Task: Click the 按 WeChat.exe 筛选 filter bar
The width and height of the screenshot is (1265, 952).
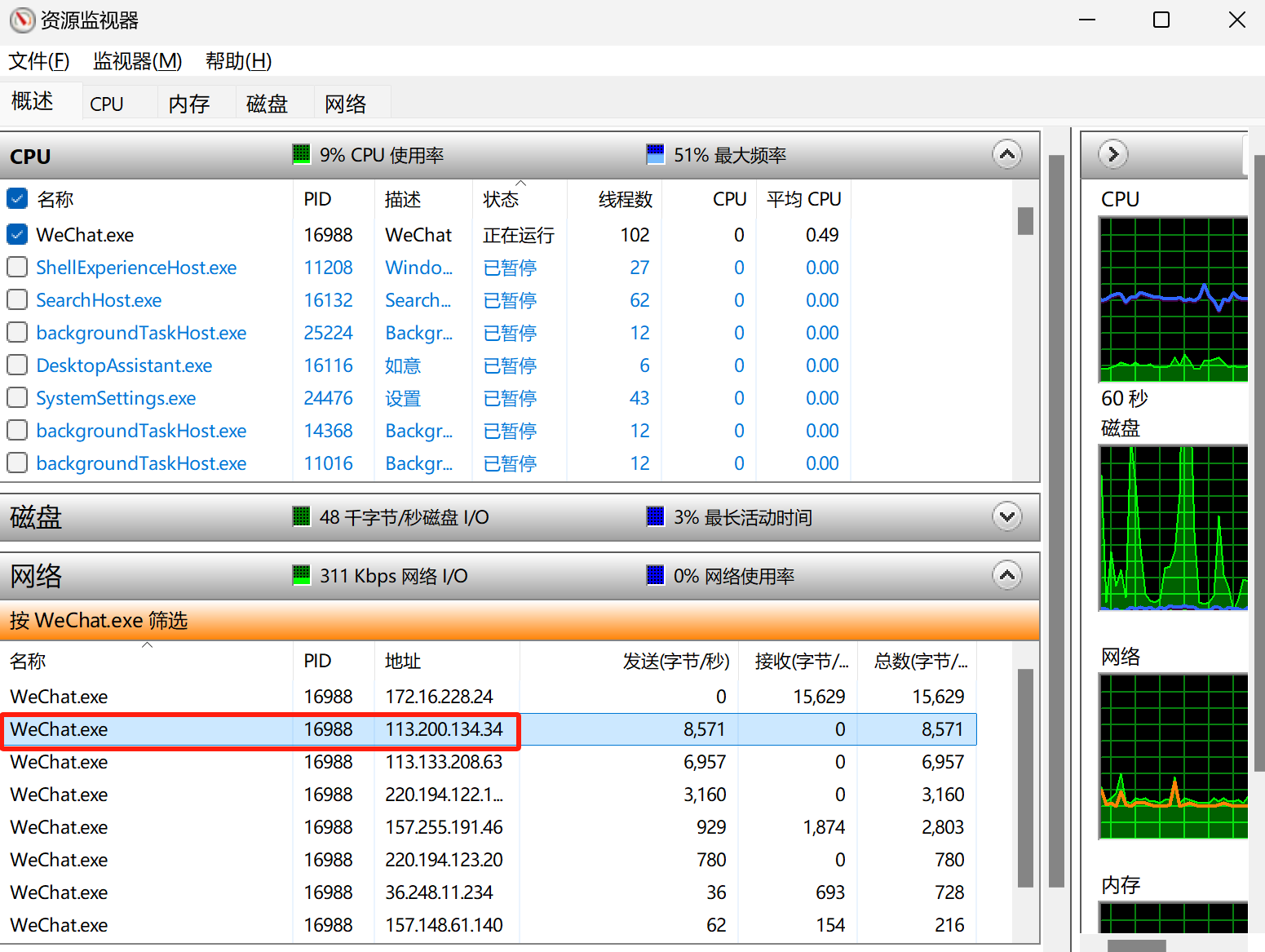Action: (520, 621)
